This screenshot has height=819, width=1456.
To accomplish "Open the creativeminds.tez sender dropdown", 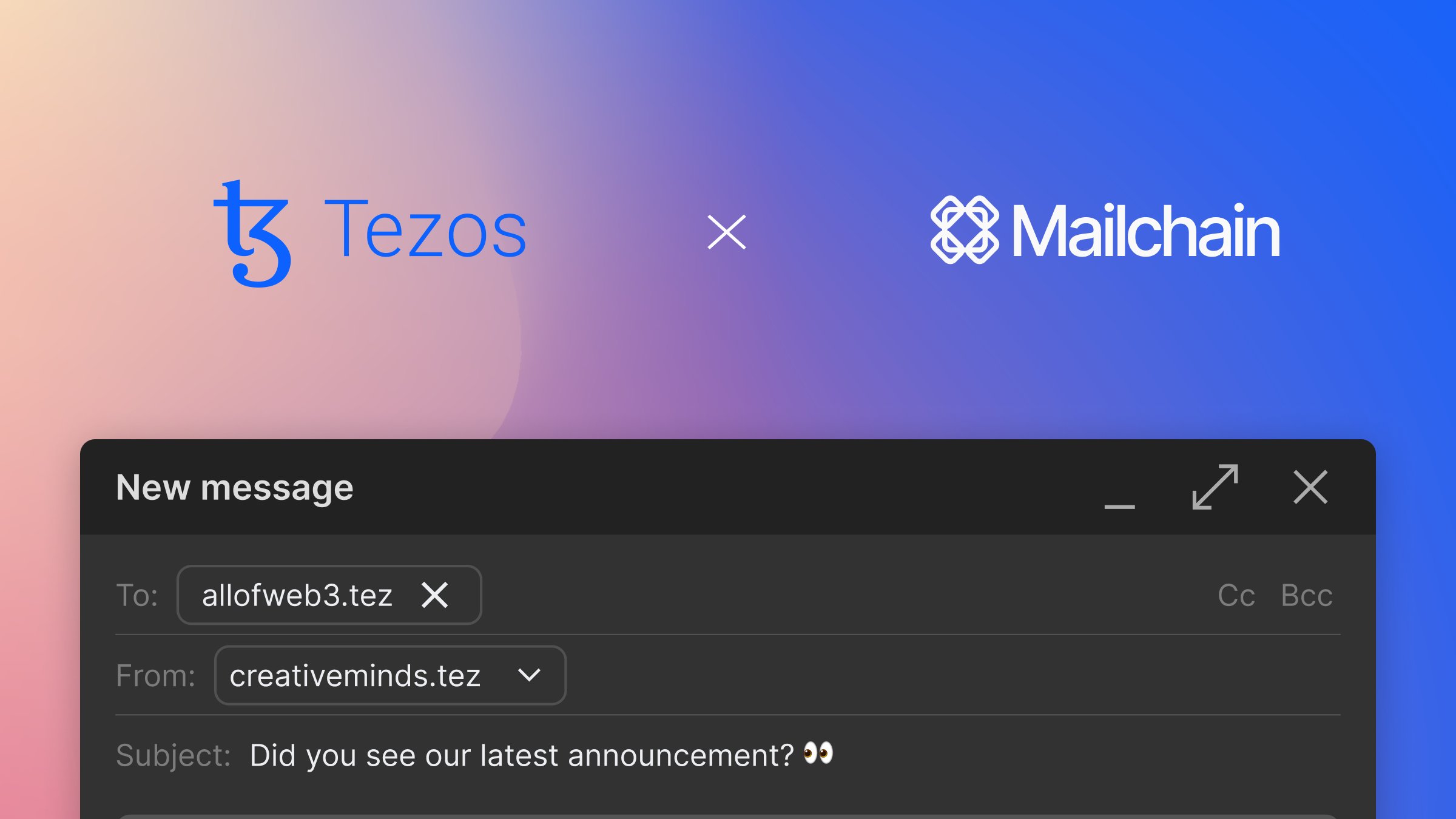I will [388, 675].
